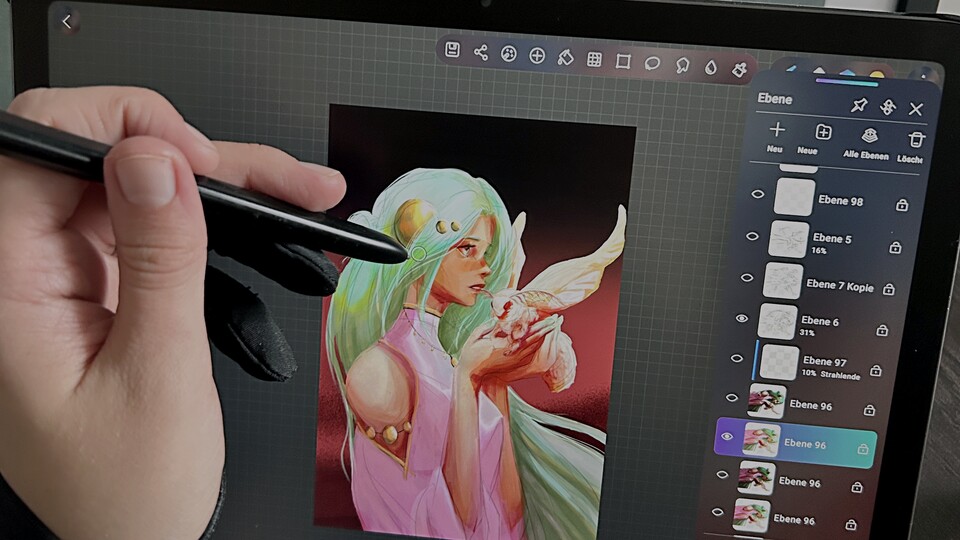The width and height of the screenshot is (960, 540).
Task: Add a new layer with Neu
Action: (x=776, y=137)
